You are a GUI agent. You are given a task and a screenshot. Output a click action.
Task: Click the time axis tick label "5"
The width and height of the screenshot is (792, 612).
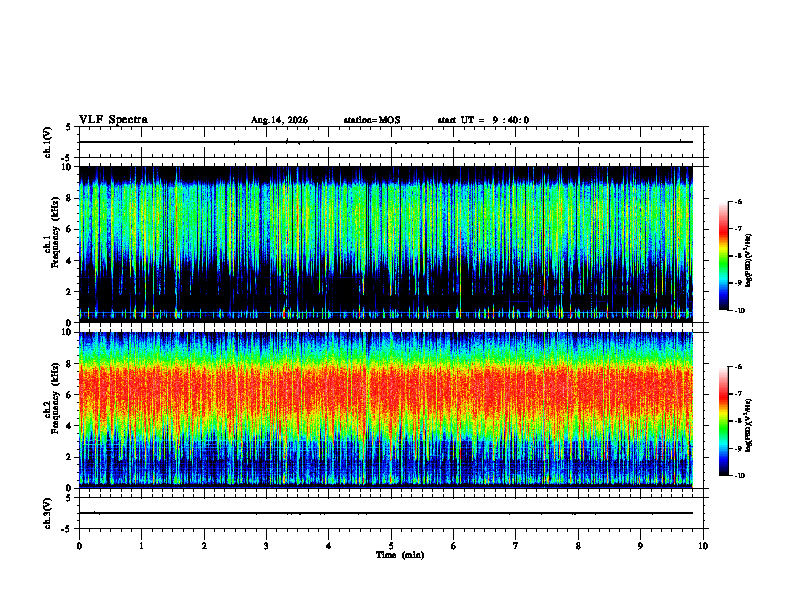tap(391, 546)
